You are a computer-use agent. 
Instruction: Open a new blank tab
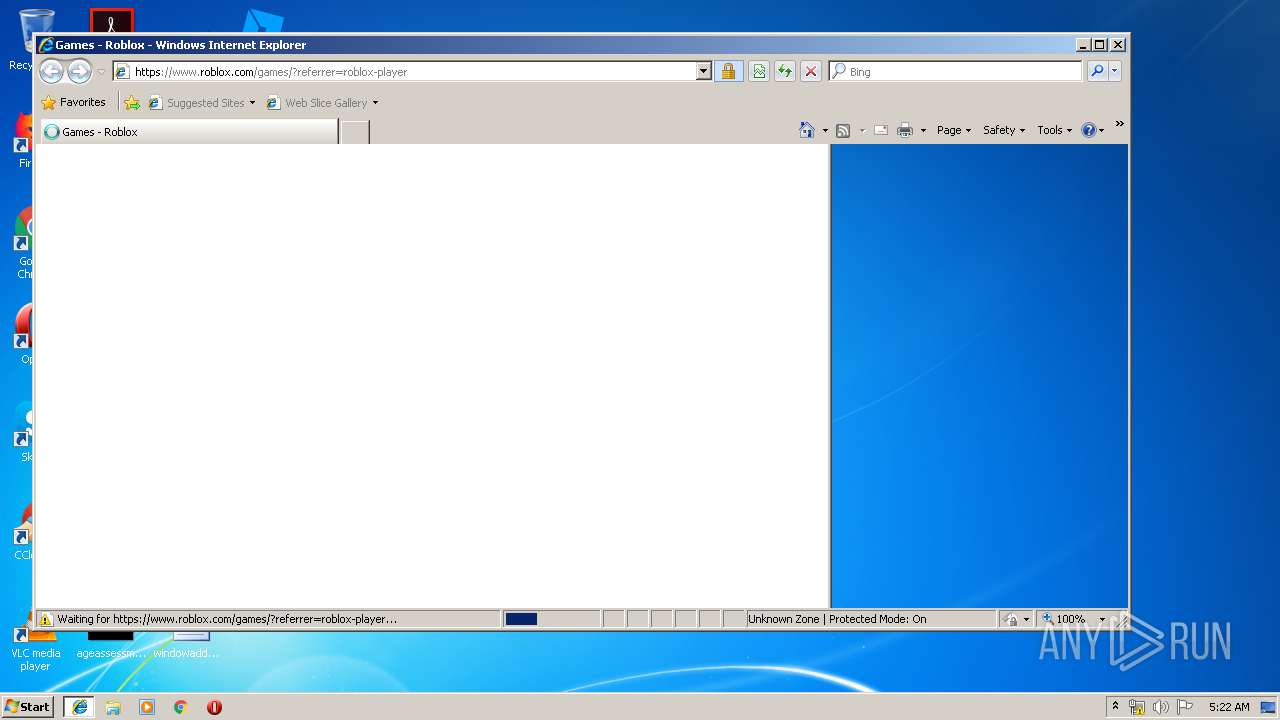(x=355, y=132)
